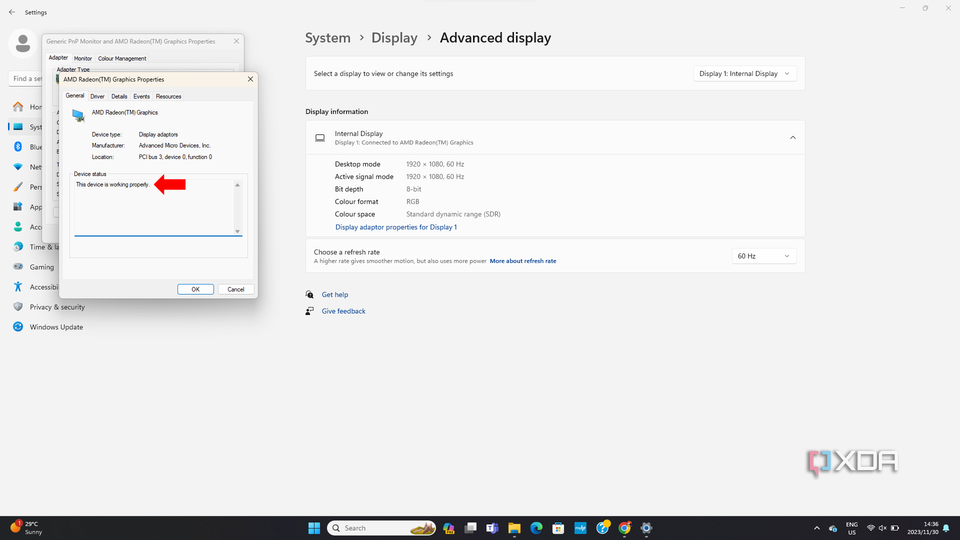This screenshot has height=540, width=960.
Task: Open the 60 Hz refresh rate dropdown
Action: [x=764, y=256]
